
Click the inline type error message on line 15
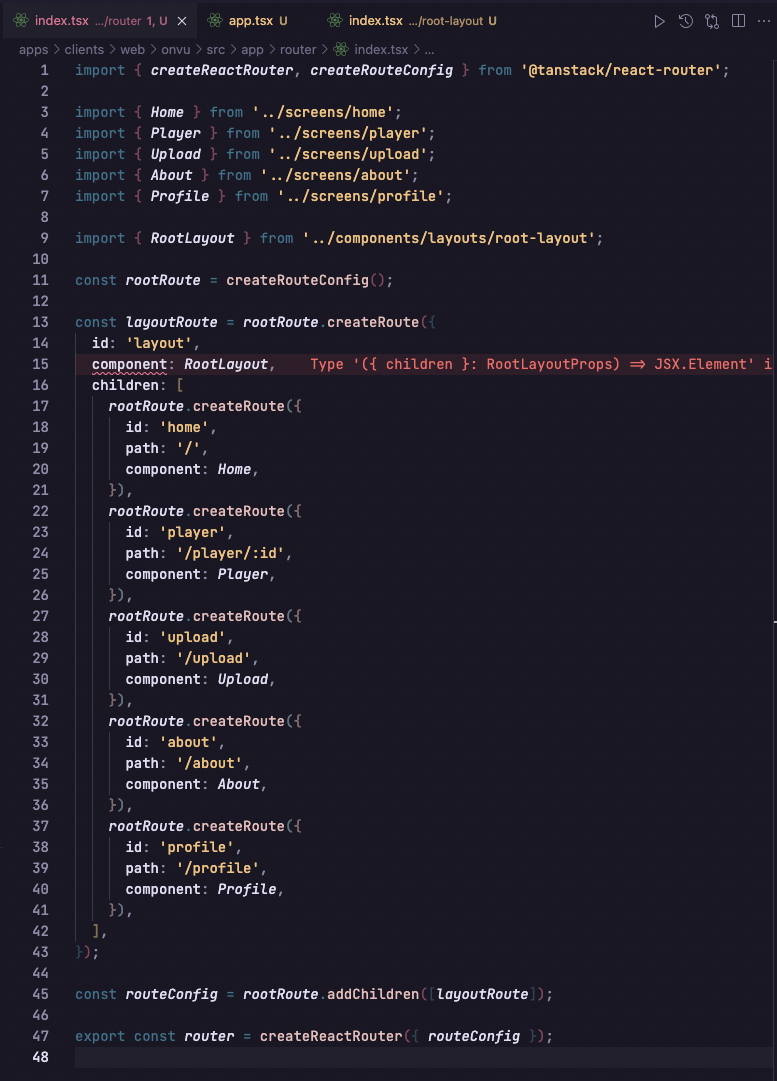(541, 364)
